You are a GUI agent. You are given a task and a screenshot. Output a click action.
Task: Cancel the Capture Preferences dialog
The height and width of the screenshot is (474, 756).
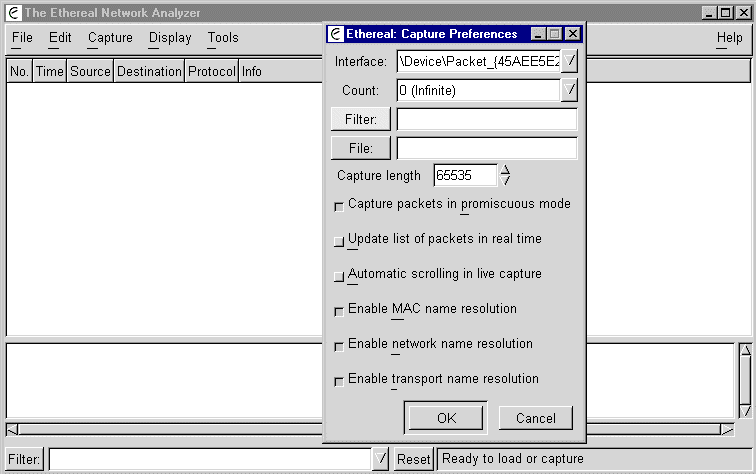point(536,418)
